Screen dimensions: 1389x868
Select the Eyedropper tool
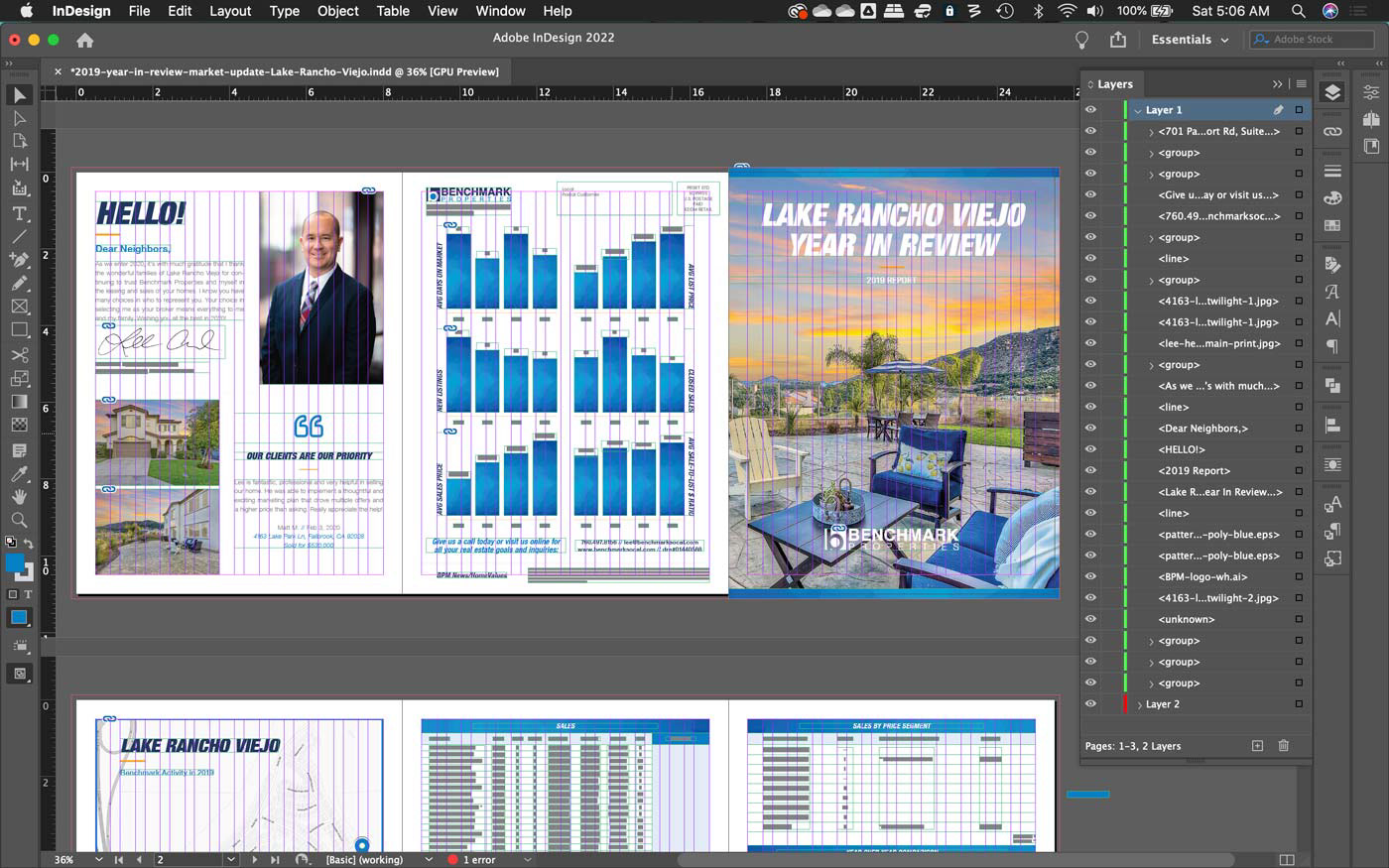point(19,473)
